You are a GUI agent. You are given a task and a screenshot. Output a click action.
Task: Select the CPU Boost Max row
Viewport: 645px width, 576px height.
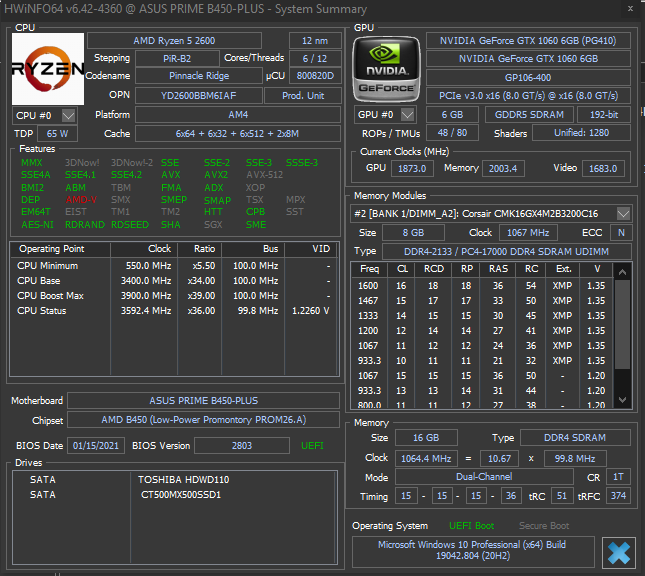click(174, 296)
